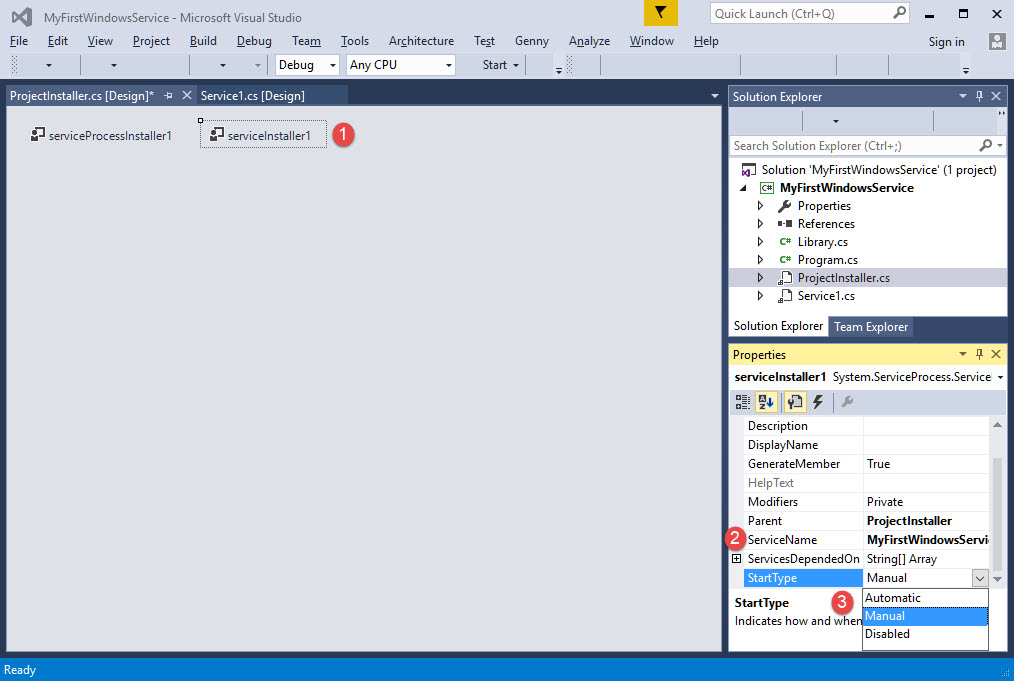
Task: Click the account picture icon beside Sign in
Action: [996, 41]
